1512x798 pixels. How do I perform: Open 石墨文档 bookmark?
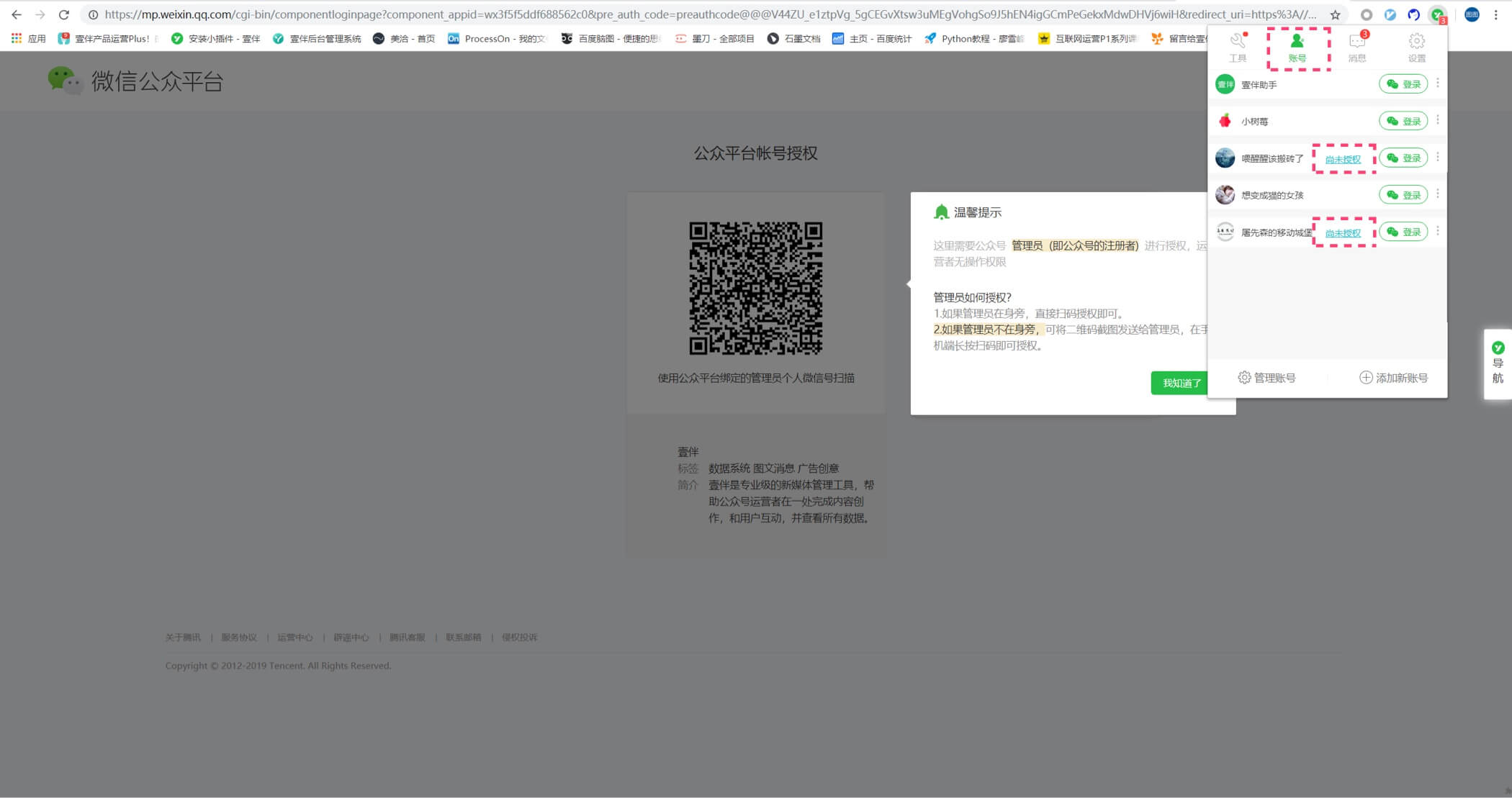[793, 39]
